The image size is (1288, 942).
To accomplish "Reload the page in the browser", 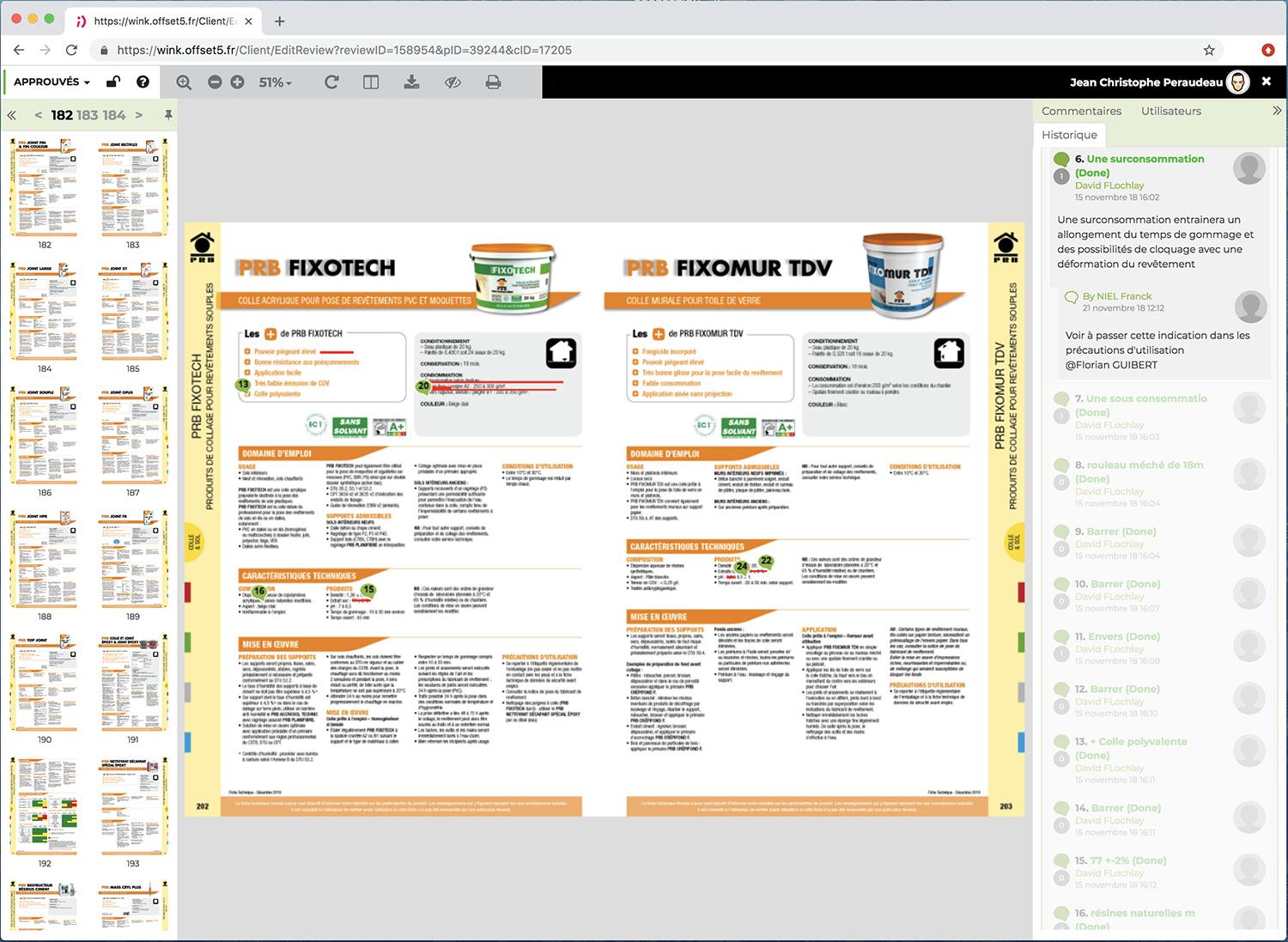I will point(72,50).
